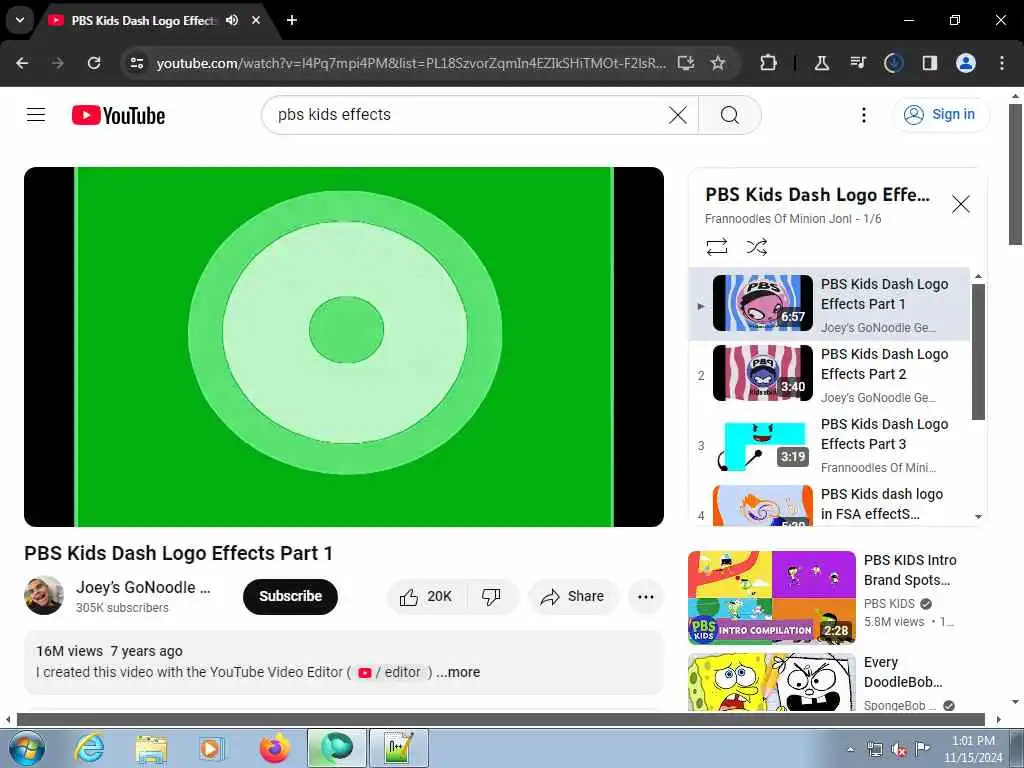Select PBS Kids Dash Logo Effects Part 1 thumbnail
This screenshot has width=1024, height=768.
coord(762,303)
